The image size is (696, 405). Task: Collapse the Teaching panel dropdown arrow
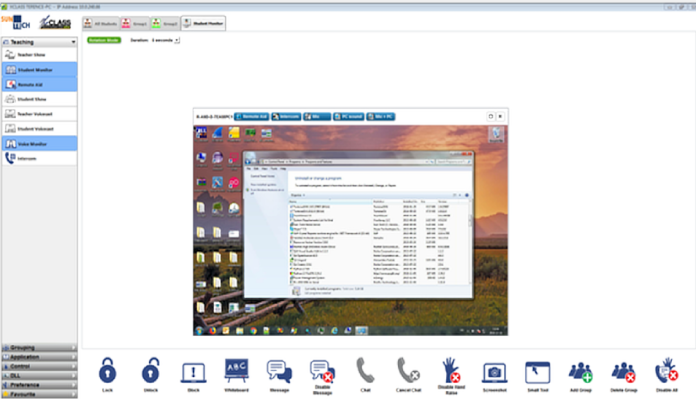coord(73,42)
